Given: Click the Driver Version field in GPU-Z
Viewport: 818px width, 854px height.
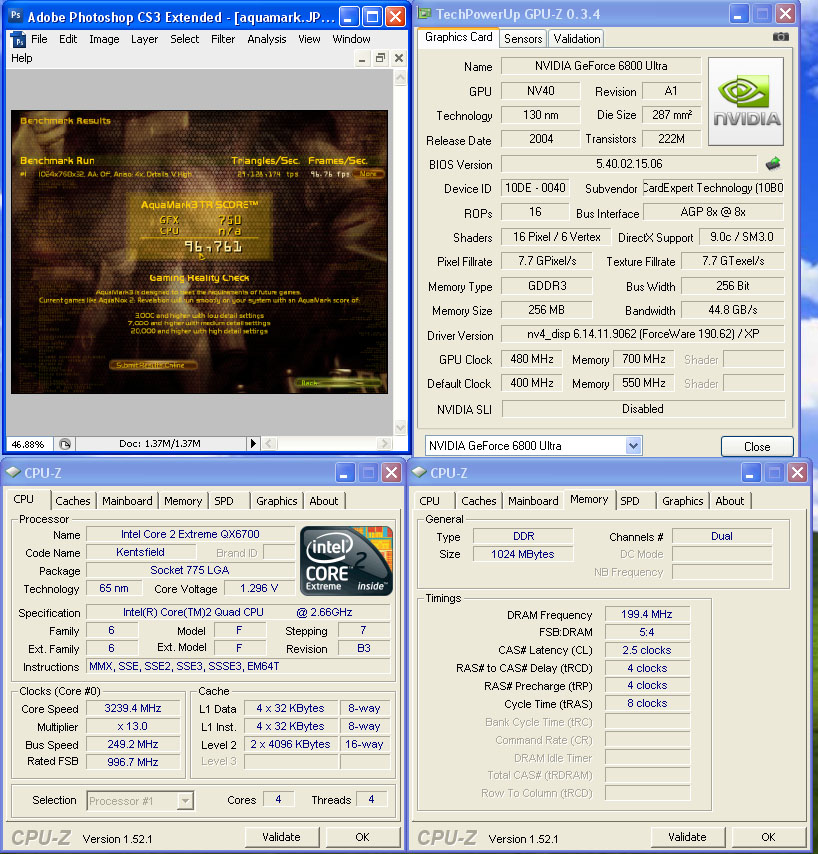Looking at the screenshot, I should click(643, 334).
